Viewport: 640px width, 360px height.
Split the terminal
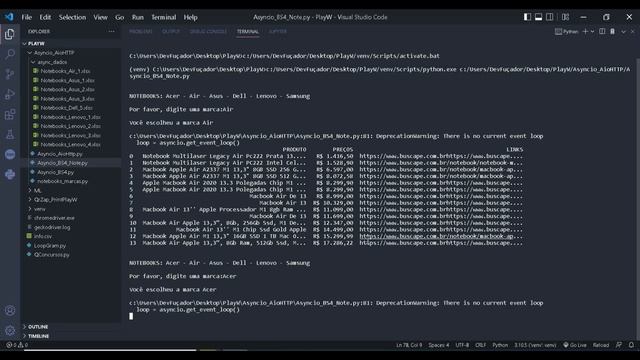(x=602, y=31)
